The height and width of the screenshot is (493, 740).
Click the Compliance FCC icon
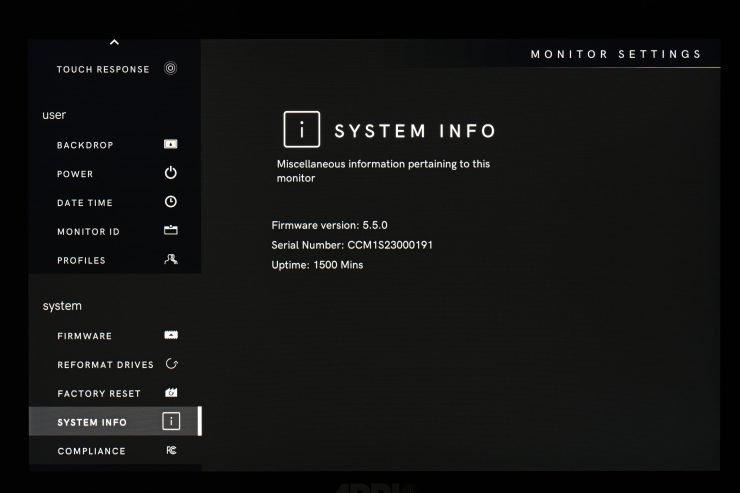[170, 451]
